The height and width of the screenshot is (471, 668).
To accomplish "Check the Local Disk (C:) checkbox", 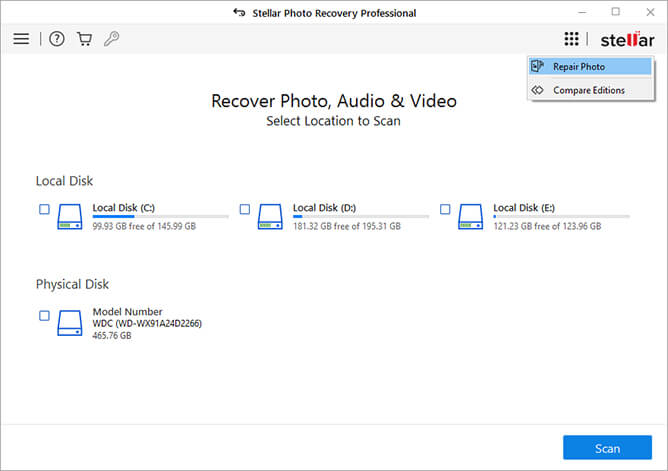I will click(44, 209).
